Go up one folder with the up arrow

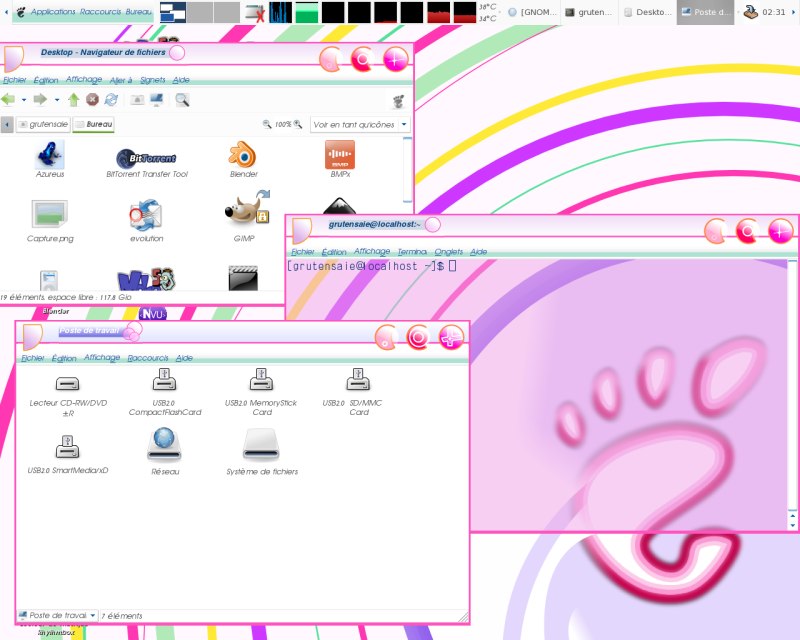tap(73, 100)
